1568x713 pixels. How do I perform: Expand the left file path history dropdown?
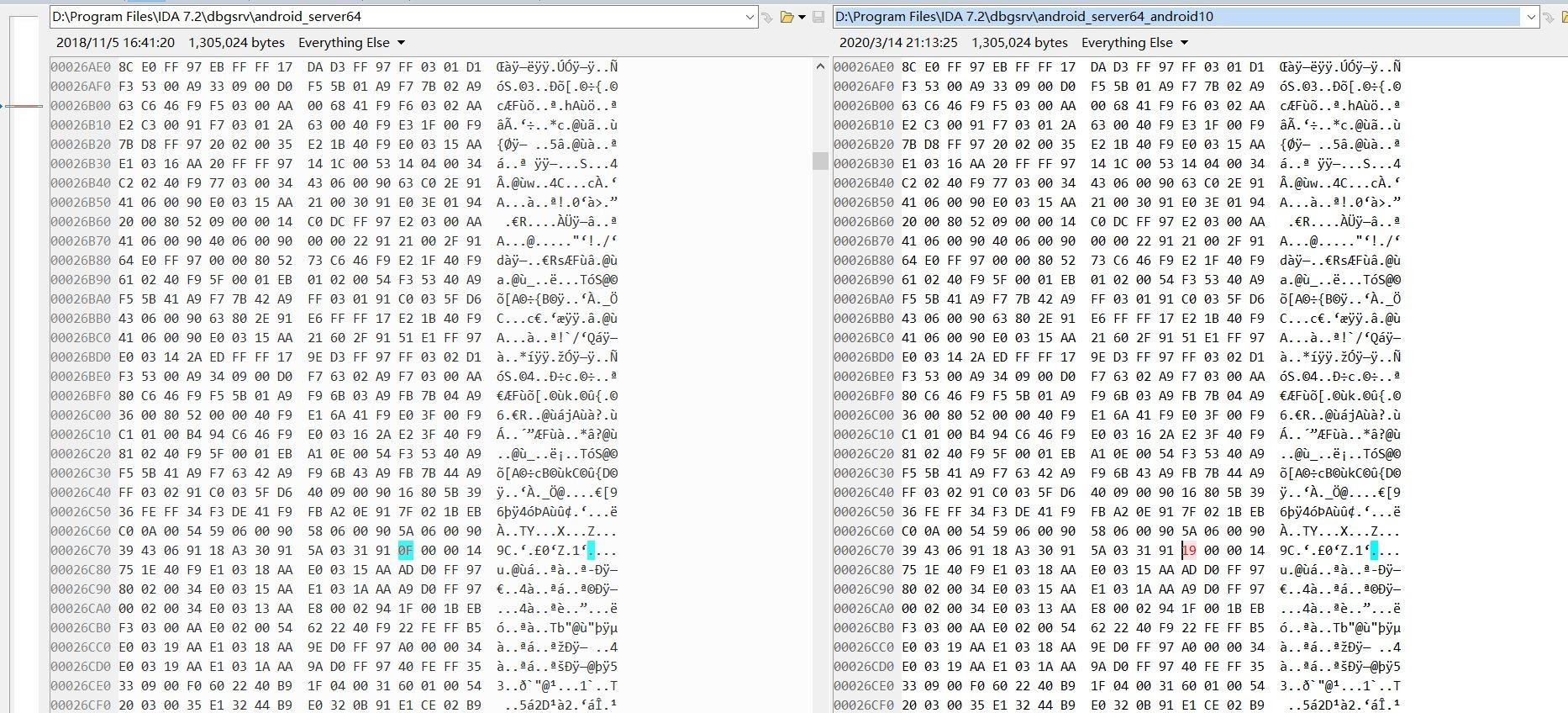coord(750,17)
